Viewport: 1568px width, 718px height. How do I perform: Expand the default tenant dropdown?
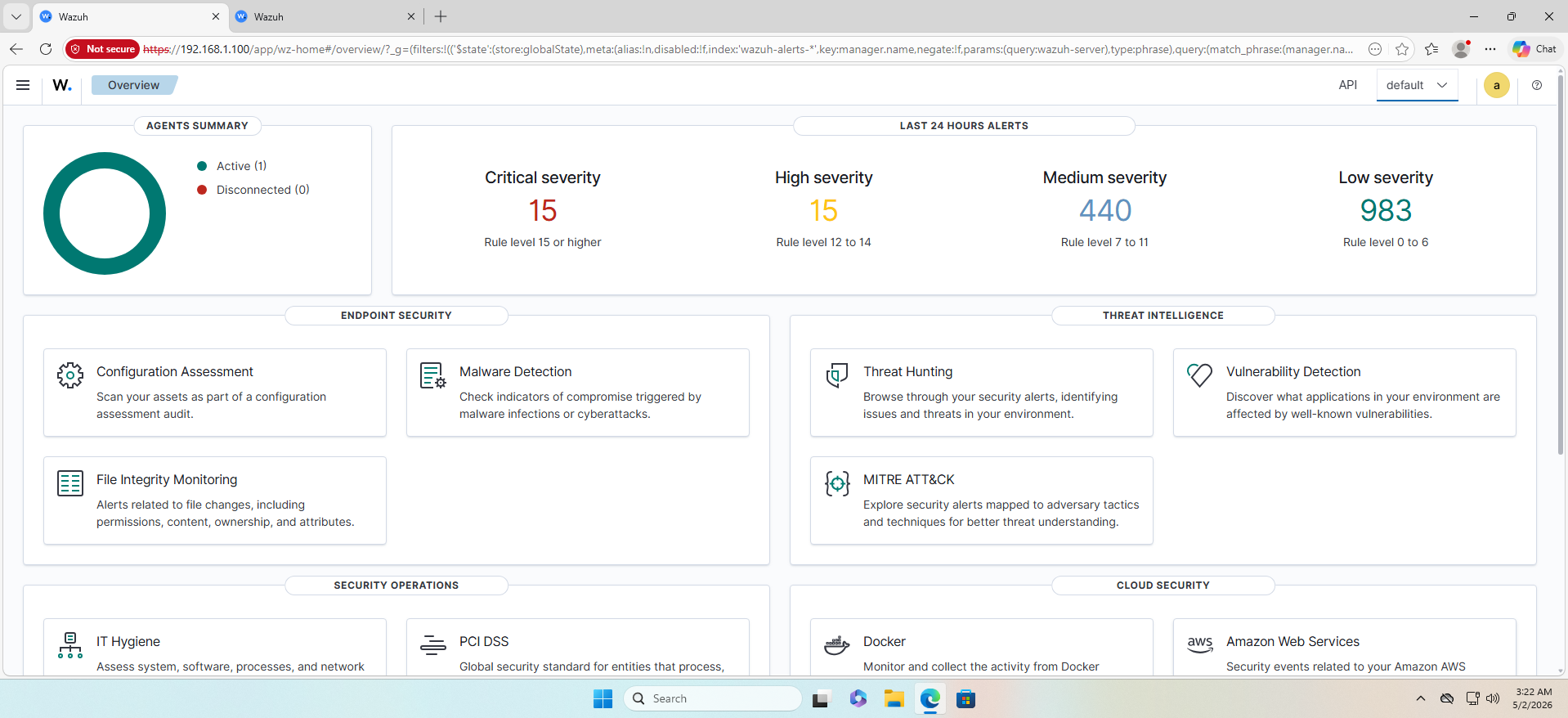pos(1418,85)
